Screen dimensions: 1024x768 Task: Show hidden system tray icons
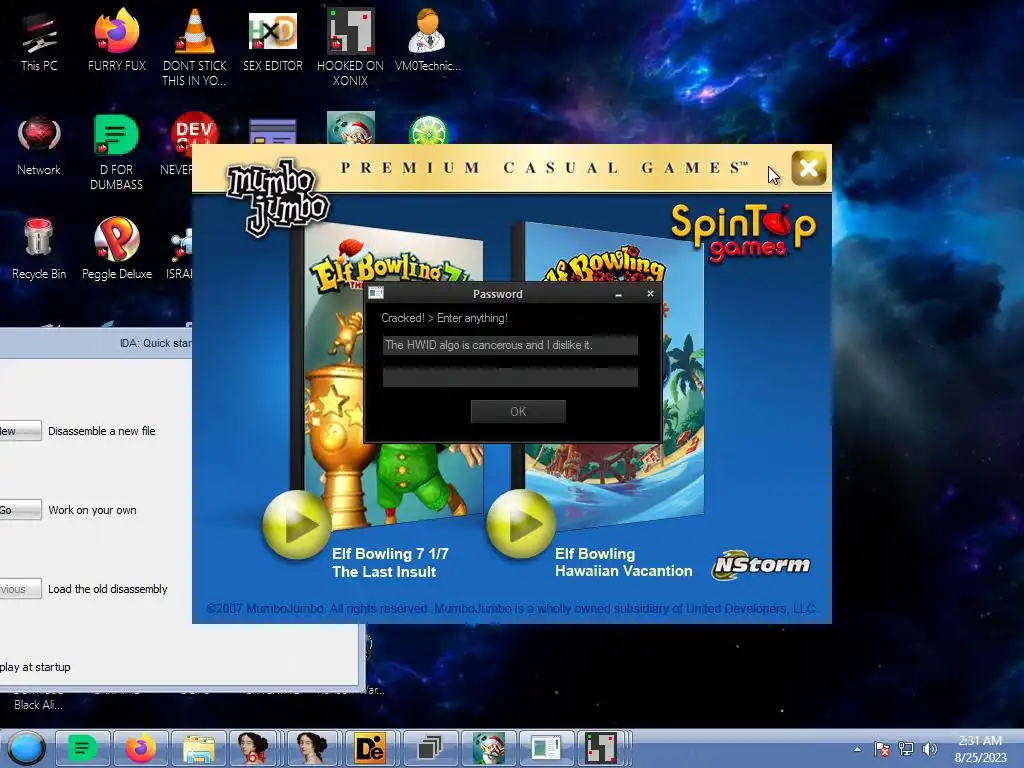pos(857,749)
